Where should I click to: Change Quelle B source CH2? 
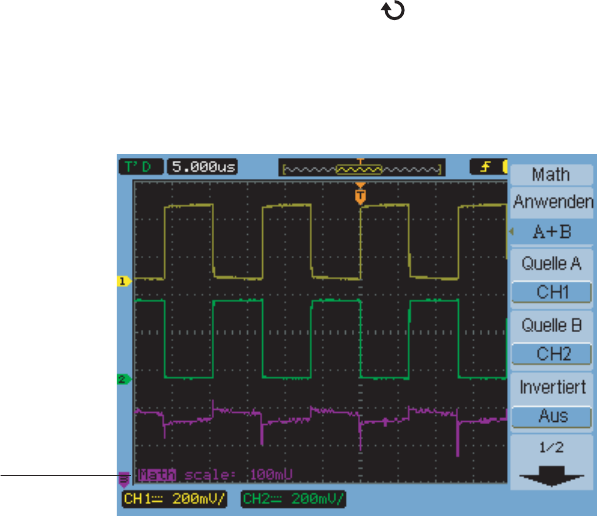[551, 354]
